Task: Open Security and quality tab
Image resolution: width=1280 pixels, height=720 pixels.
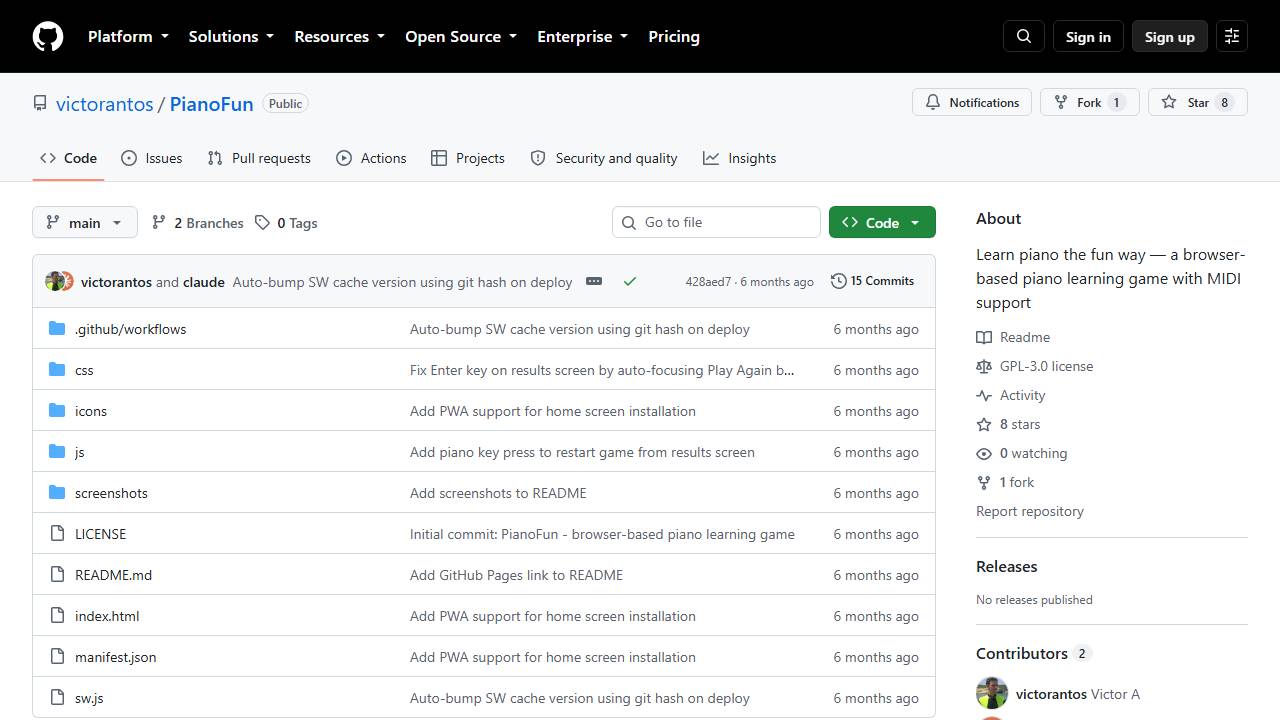Action: pos(604,158)
